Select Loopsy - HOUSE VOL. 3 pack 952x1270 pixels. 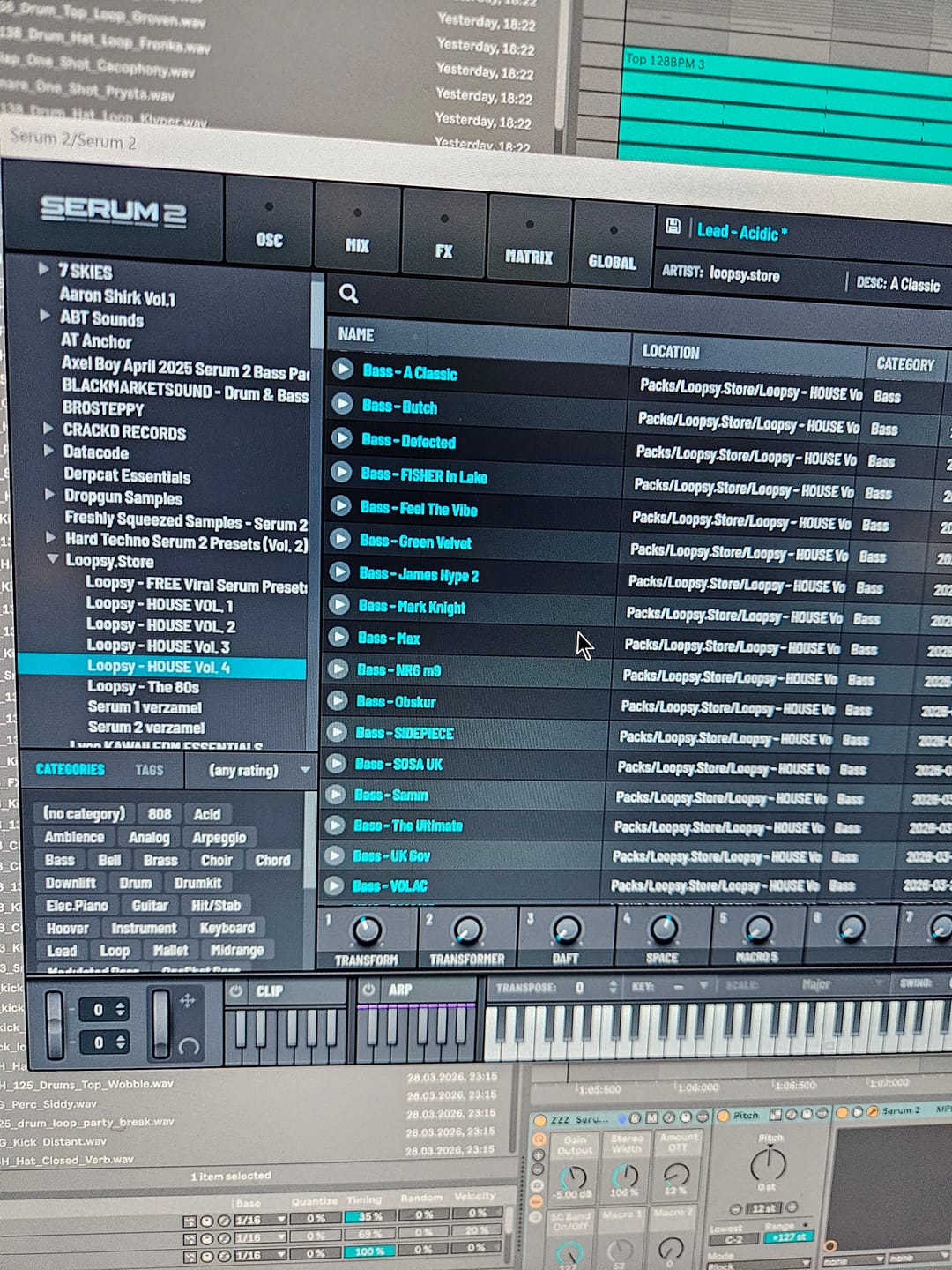(159, 646)
